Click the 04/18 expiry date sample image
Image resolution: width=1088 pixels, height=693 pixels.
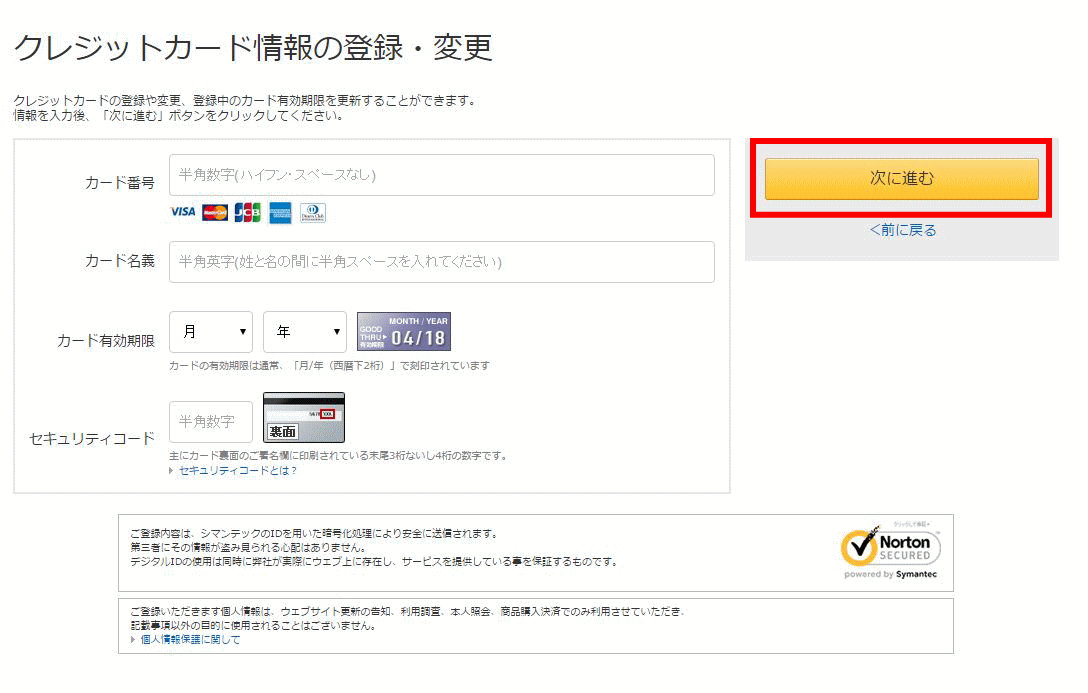point(404,332)
